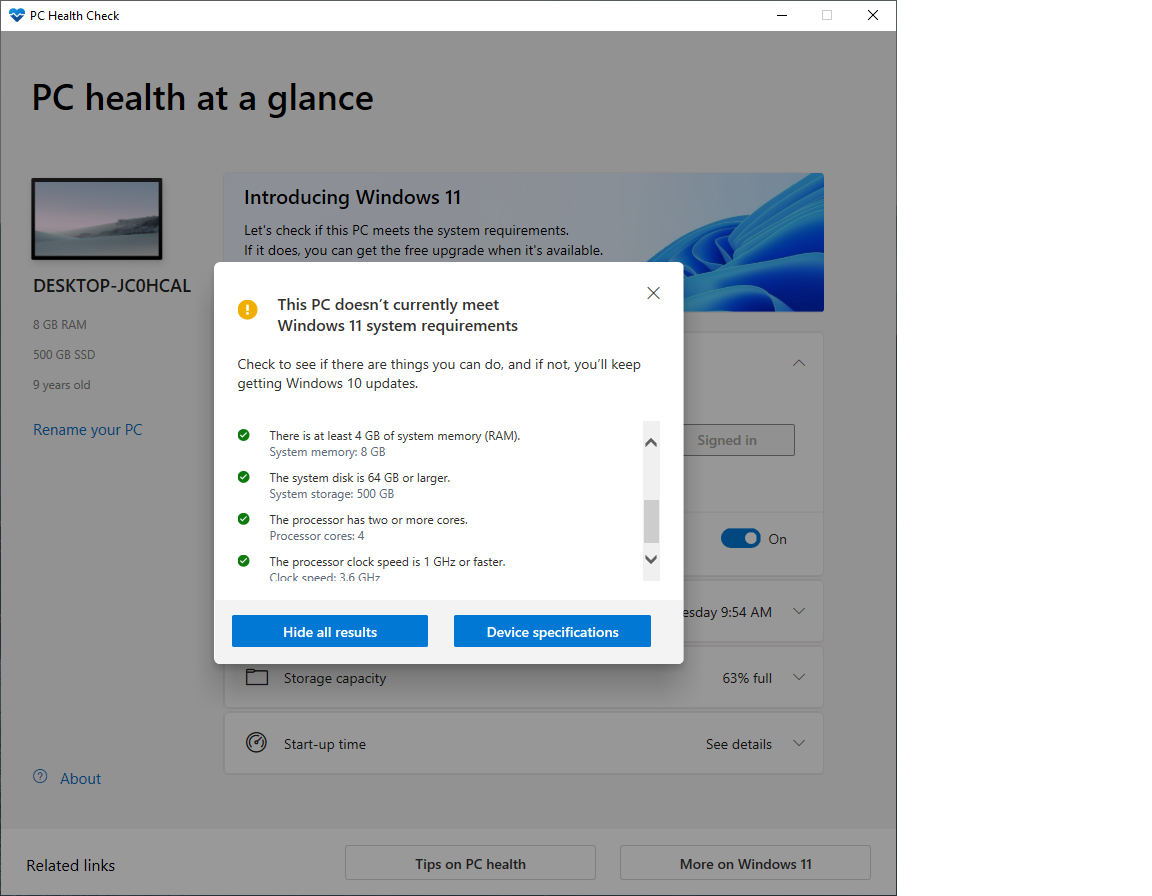Turn off the On toggle switch

coord(741,538)
